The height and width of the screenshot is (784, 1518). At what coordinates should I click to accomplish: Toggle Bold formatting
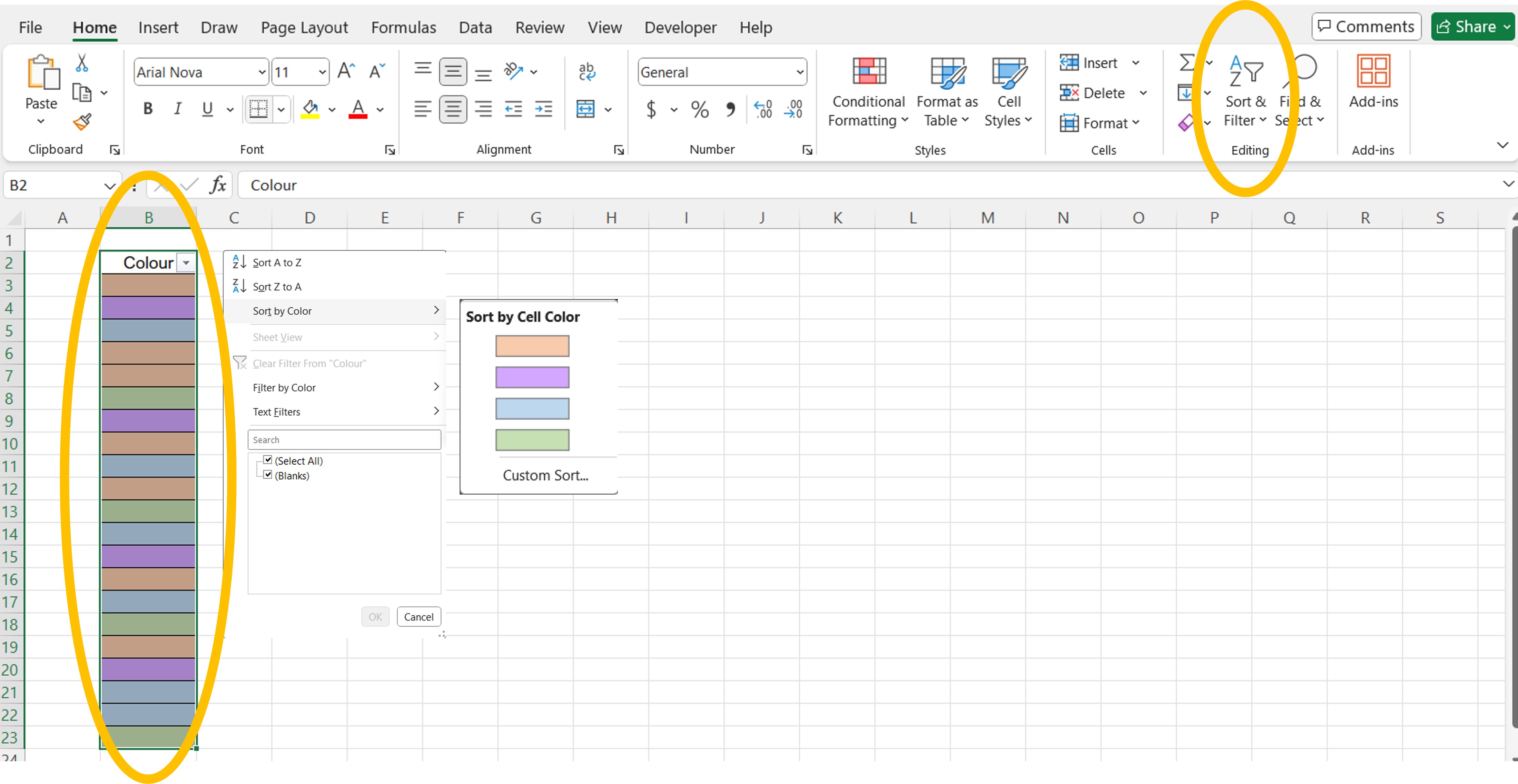[x=148, y=109]
